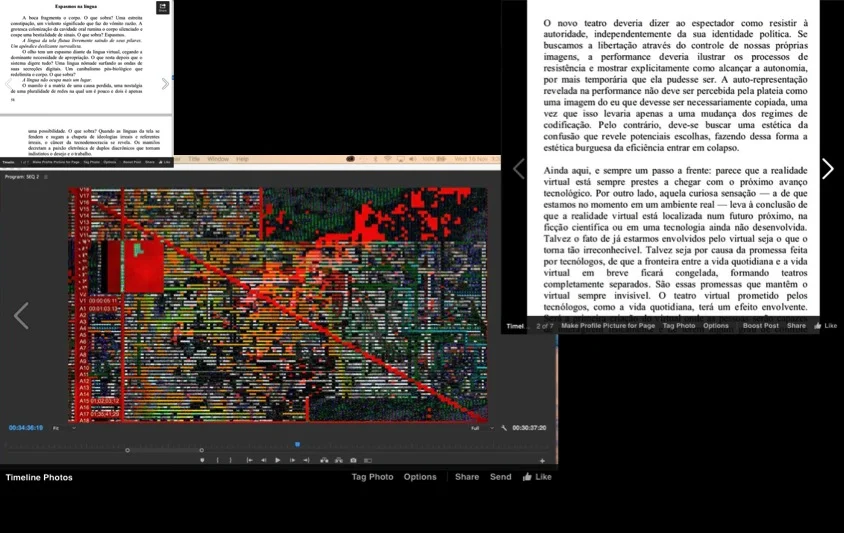
Task: Like the glitch image photo
Action: coord(537,477)
